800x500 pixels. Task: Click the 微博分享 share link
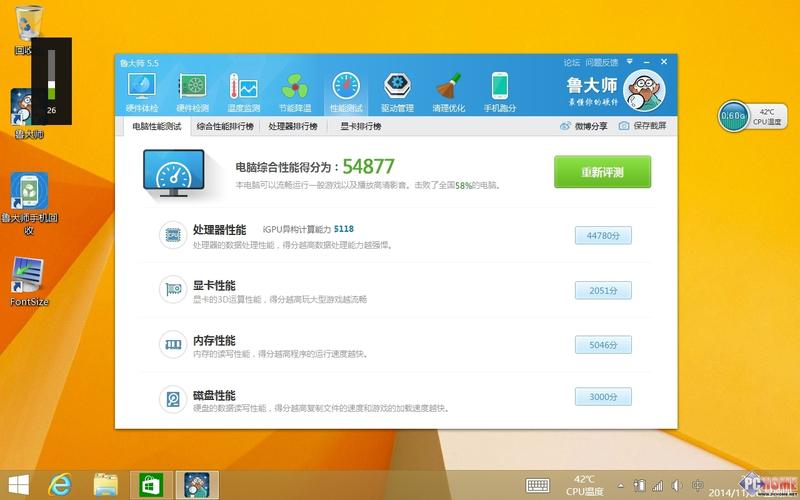(x=584, y=126)
